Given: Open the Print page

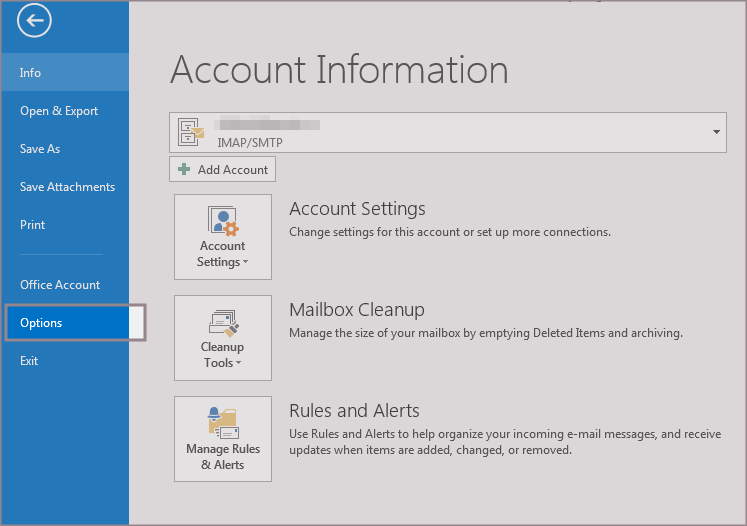Looking at the screenshot, I should pyautogui.click(x=32, y=225).
